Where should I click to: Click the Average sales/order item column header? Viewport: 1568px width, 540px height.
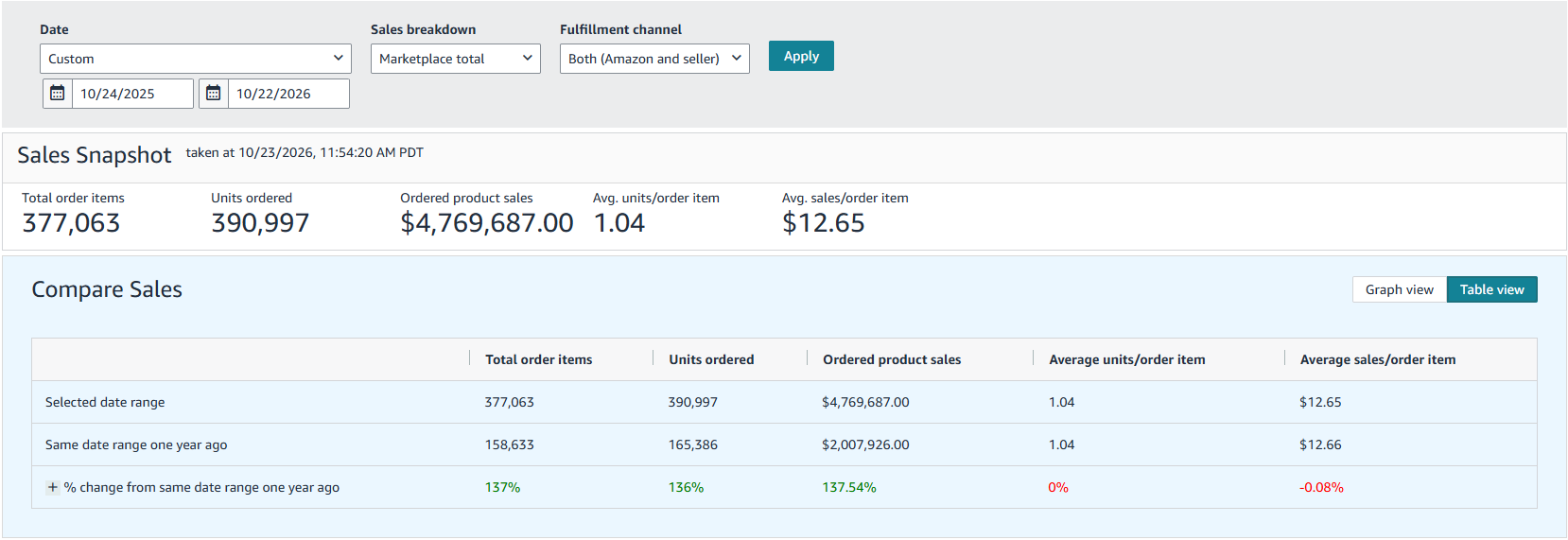click(1378, 359)
